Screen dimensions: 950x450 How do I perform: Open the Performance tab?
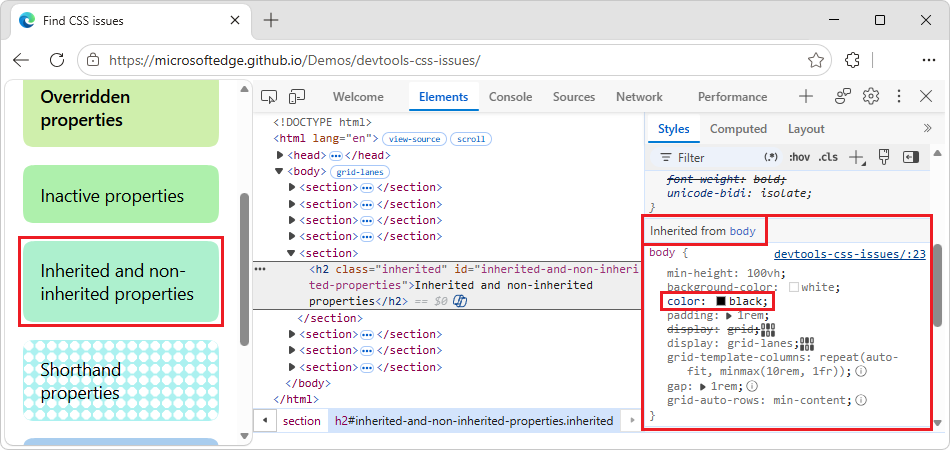click(732, 97)
